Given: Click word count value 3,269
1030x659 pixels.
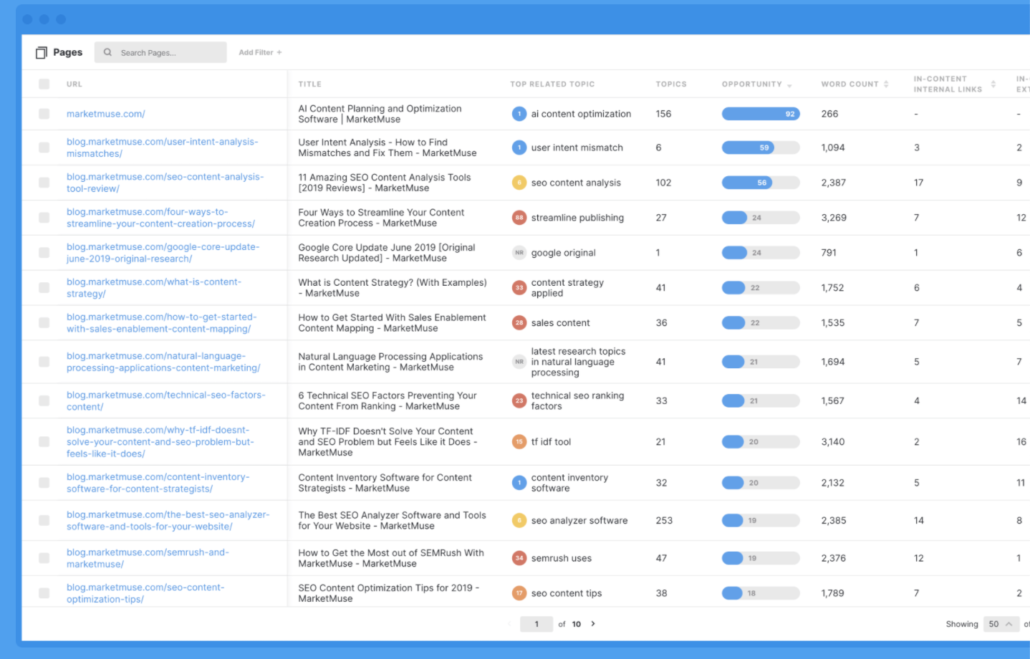Looking at the screenshot, I should click(x=834, y=217).
